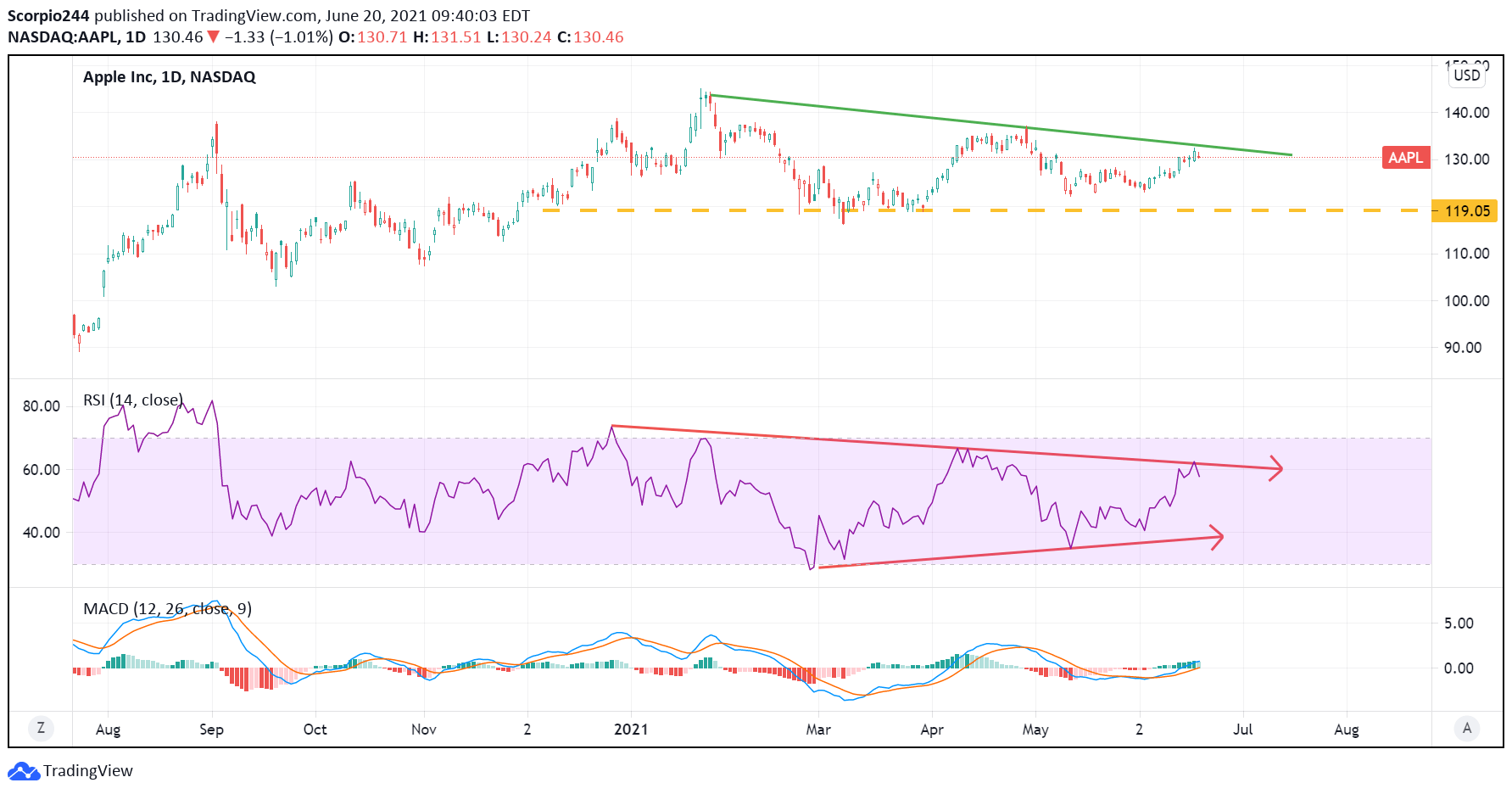This screenshot has height=794, width=1512.
Task: Click the red down-triangle price change indicator
Action: click(x=213, y=37)
